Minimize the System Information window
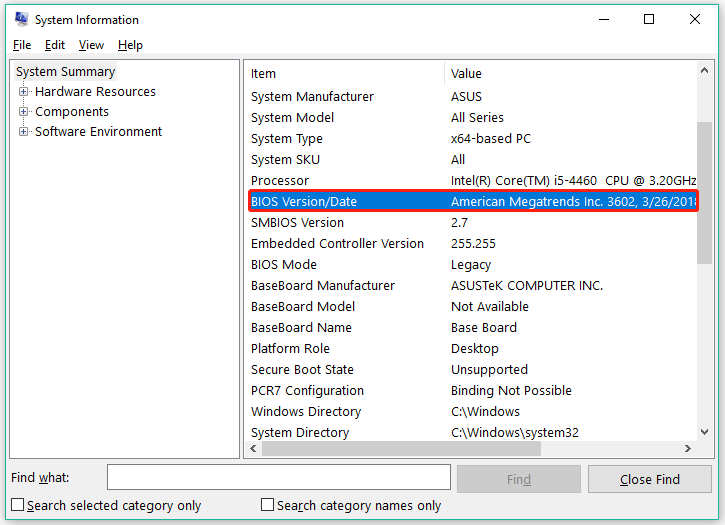725x525 pixels. pyautogui.click(x=604, y=19)
